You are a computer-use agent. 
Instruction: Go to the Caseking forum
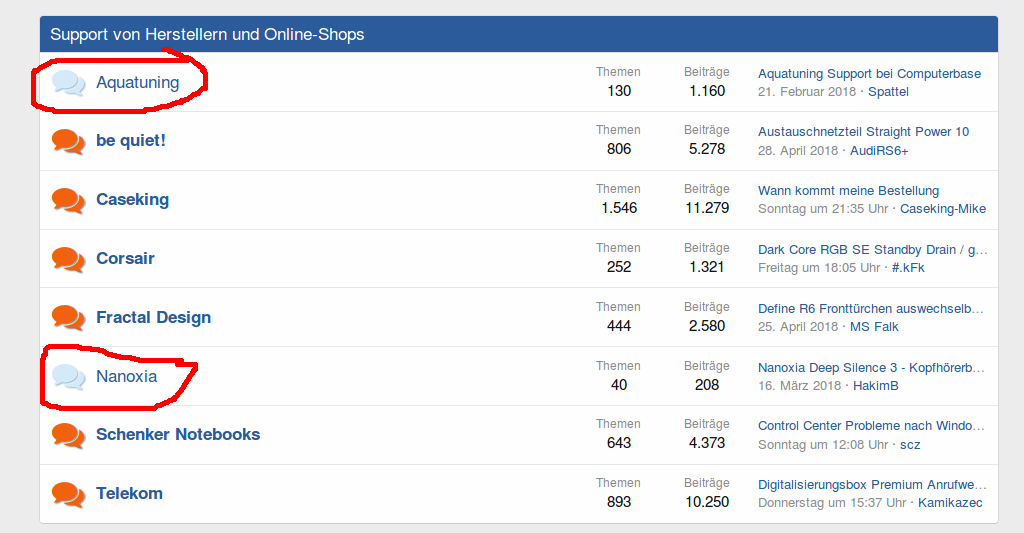[x=132, y=199]
